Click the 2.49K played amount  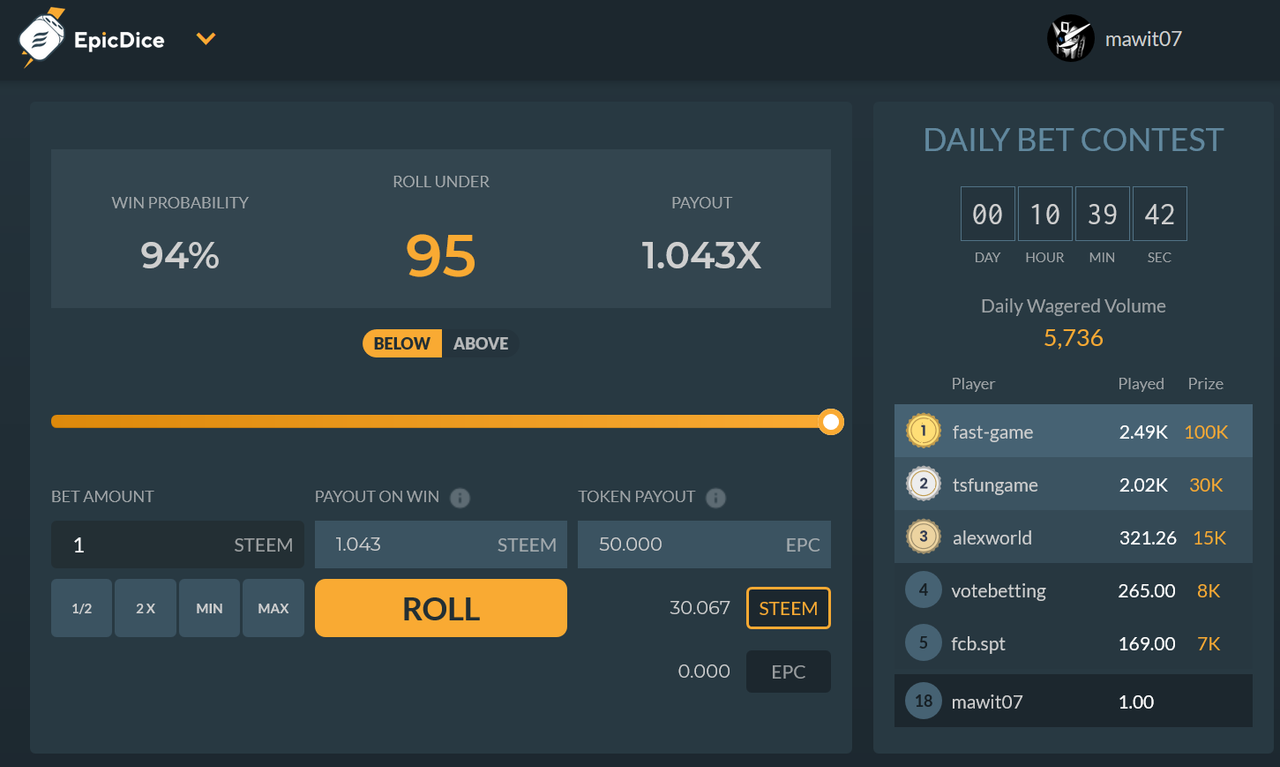tap(1144, 432)
